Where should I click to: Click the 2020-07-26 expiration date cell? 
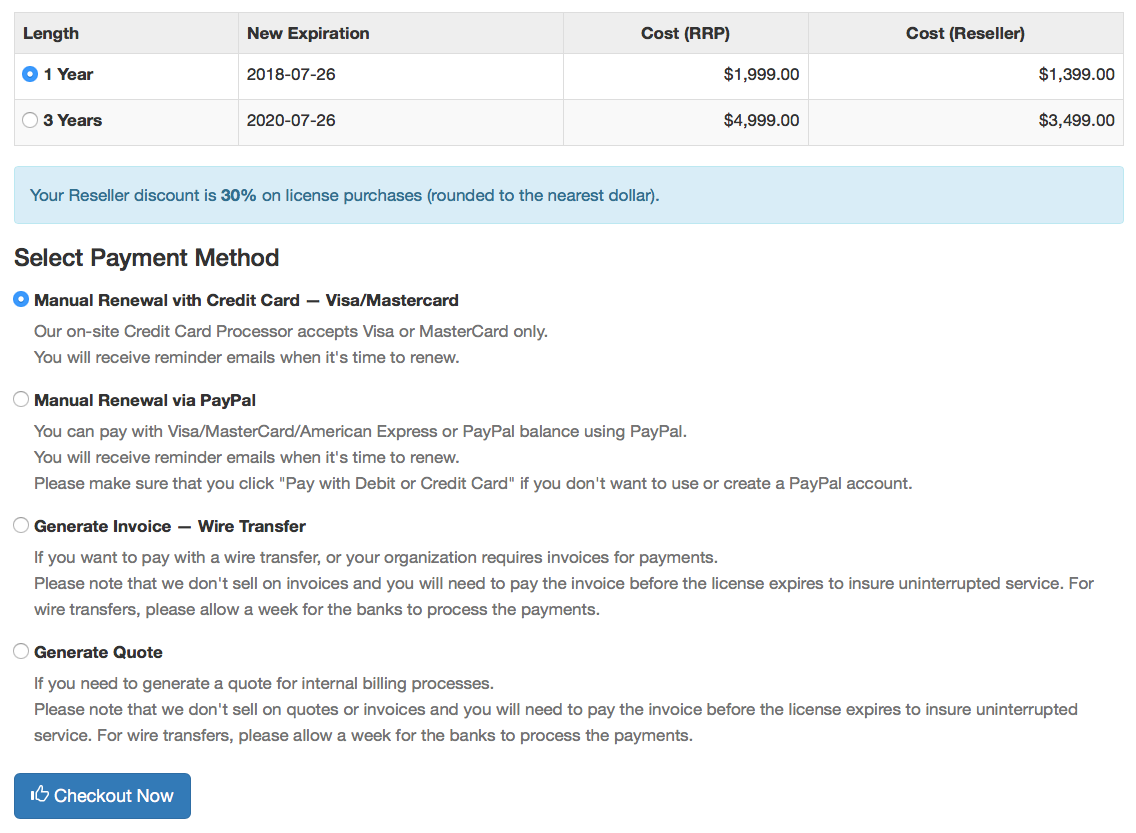pyautogui.click(x=291, y=120)
